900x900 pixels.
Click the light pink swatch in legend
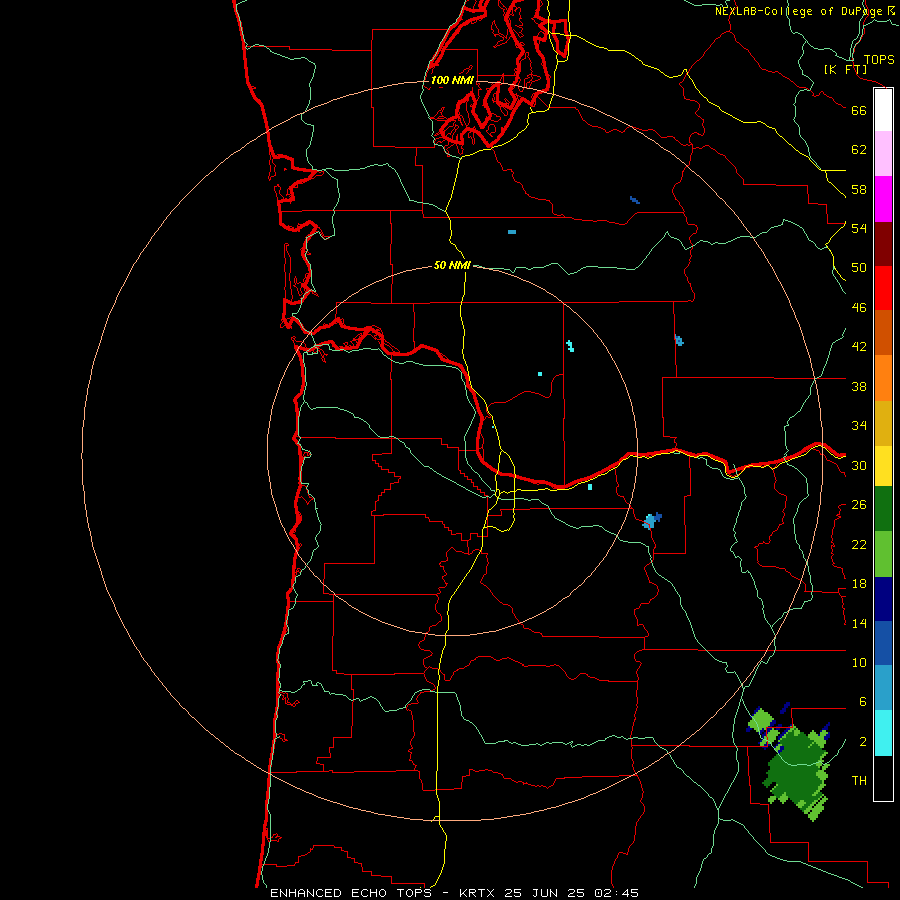point(883,153)
